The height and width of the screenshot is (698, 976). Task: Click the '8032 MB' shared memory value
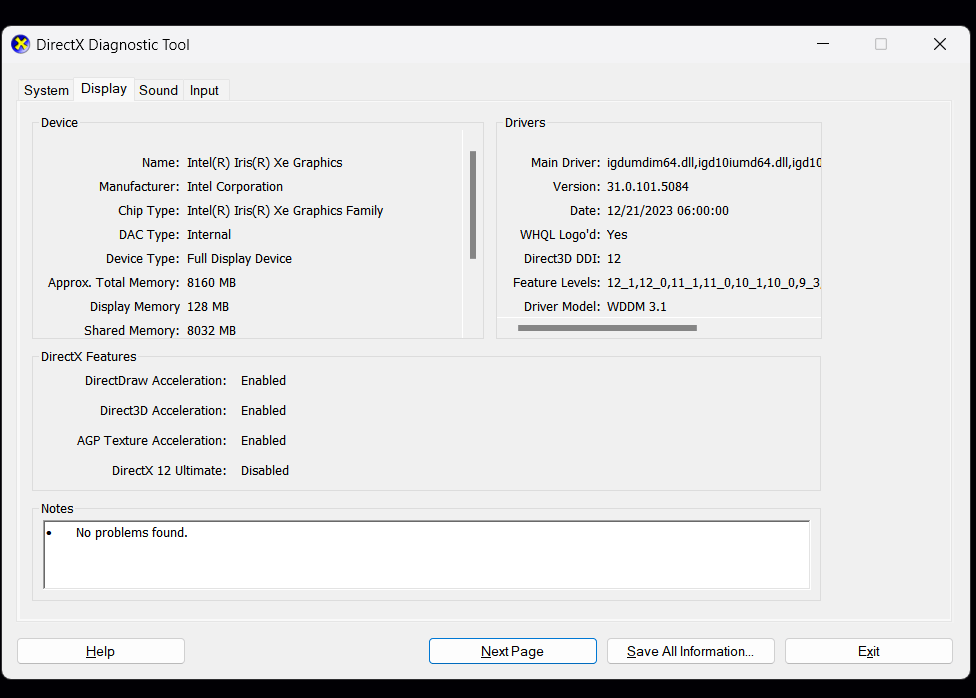click(211, 331)
